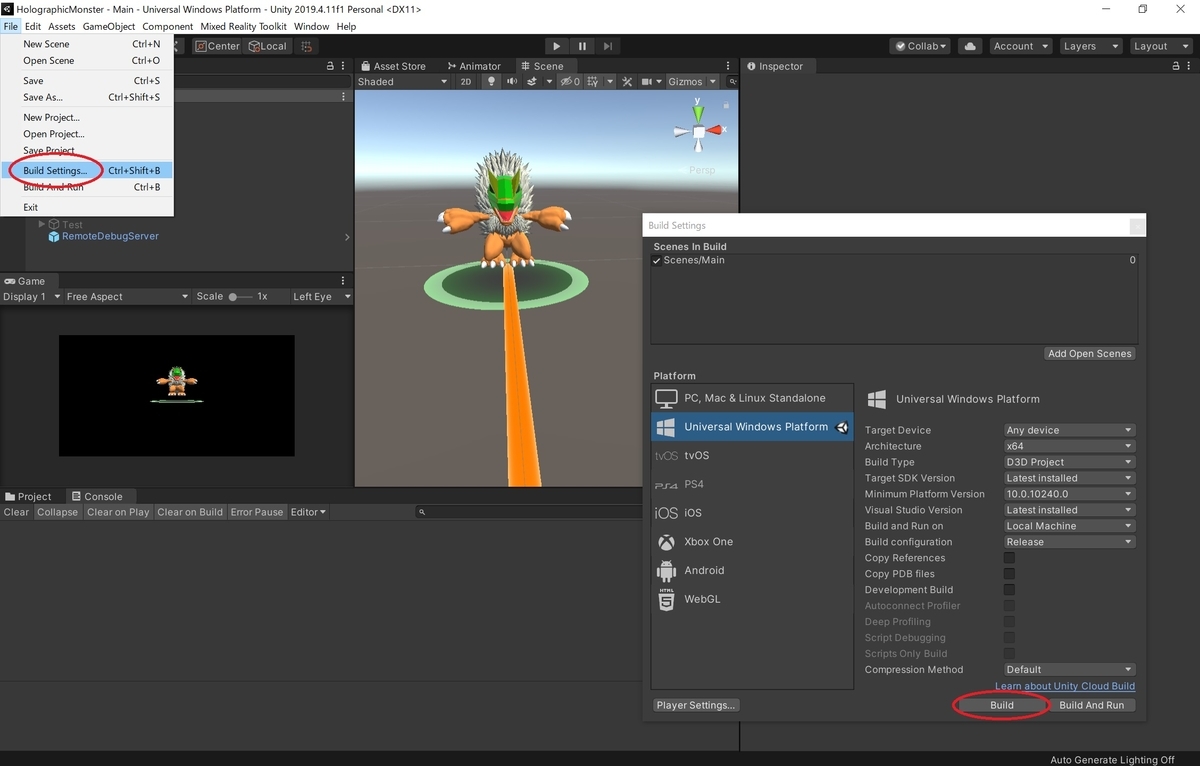
Task: Adjust the Game view Scale slider
Action: click(x=240, y=297)
